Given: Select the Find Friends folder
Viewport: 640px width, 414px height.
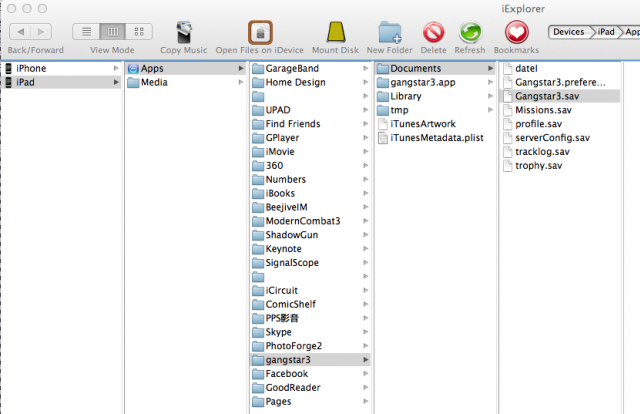Looking at the screenshot, I should tap(310, 124).
